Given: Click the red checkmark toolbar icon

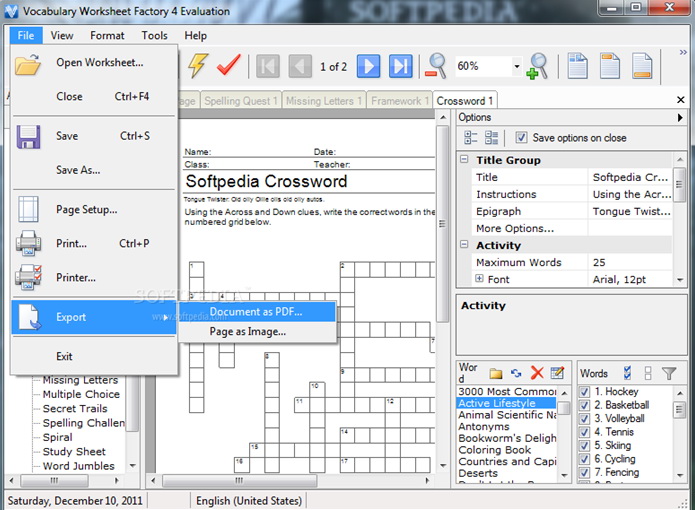Looking at the screenshot, I should click(x=229, y=66).
